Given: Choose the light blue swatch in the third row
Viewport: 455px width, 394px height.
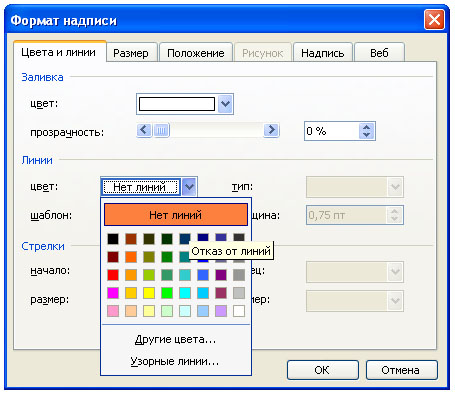Looking at the screenshot, I should 203,275.
